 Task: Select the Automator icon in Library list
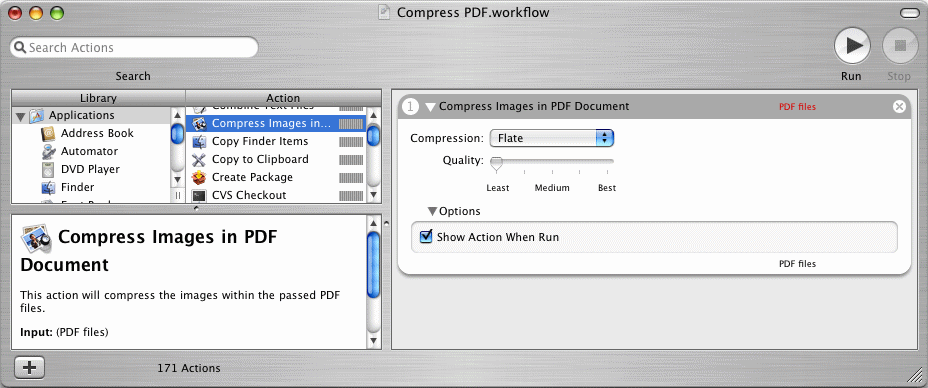click(48, 151)
